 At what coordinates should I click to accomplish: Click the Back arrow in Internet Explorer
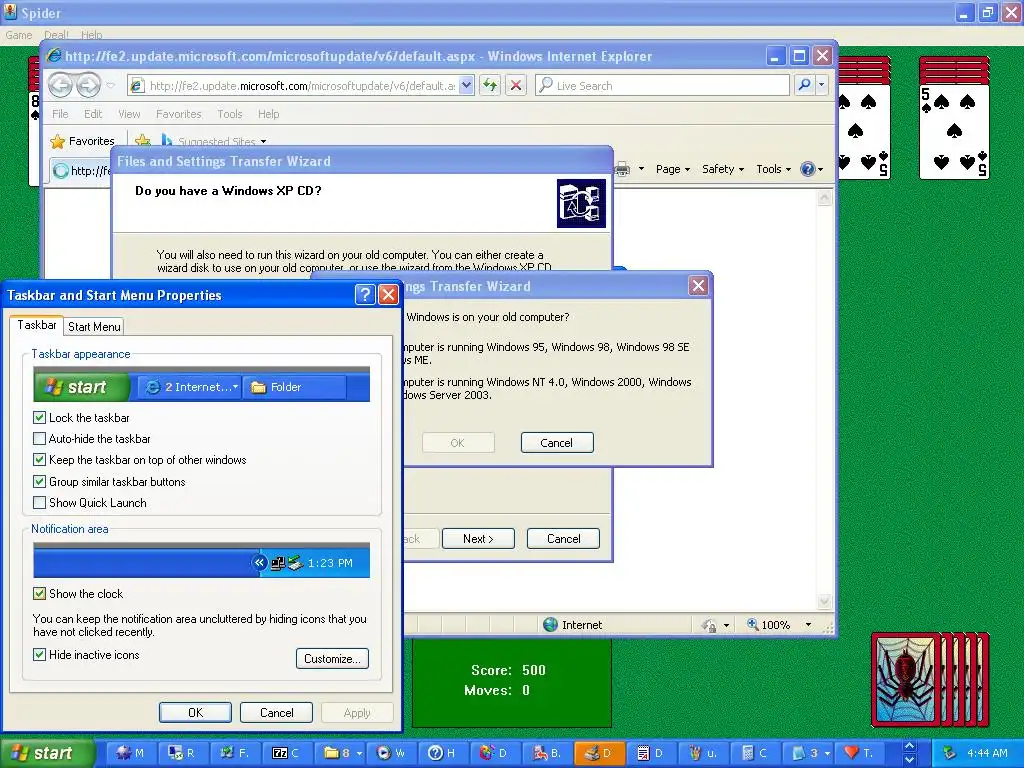coord(60,85)
